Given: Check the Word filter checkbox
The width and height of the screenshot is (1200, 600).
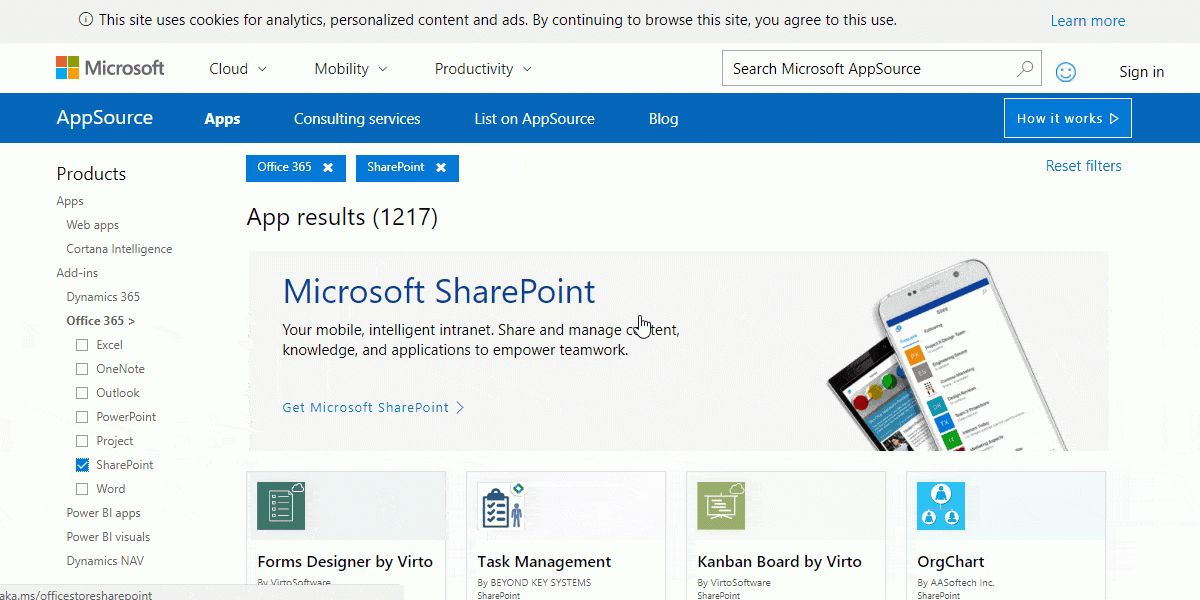Looking at the screenshot, I should (x=82, y=489).
